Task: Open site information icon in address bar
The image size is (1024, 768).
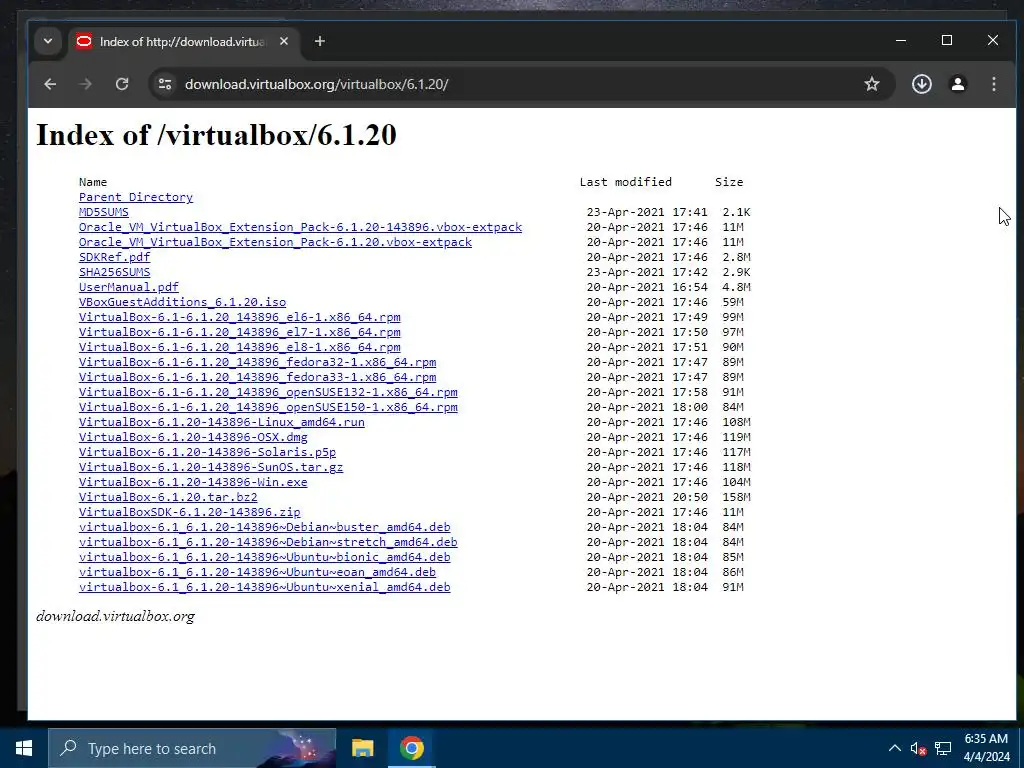Action: 165,84
